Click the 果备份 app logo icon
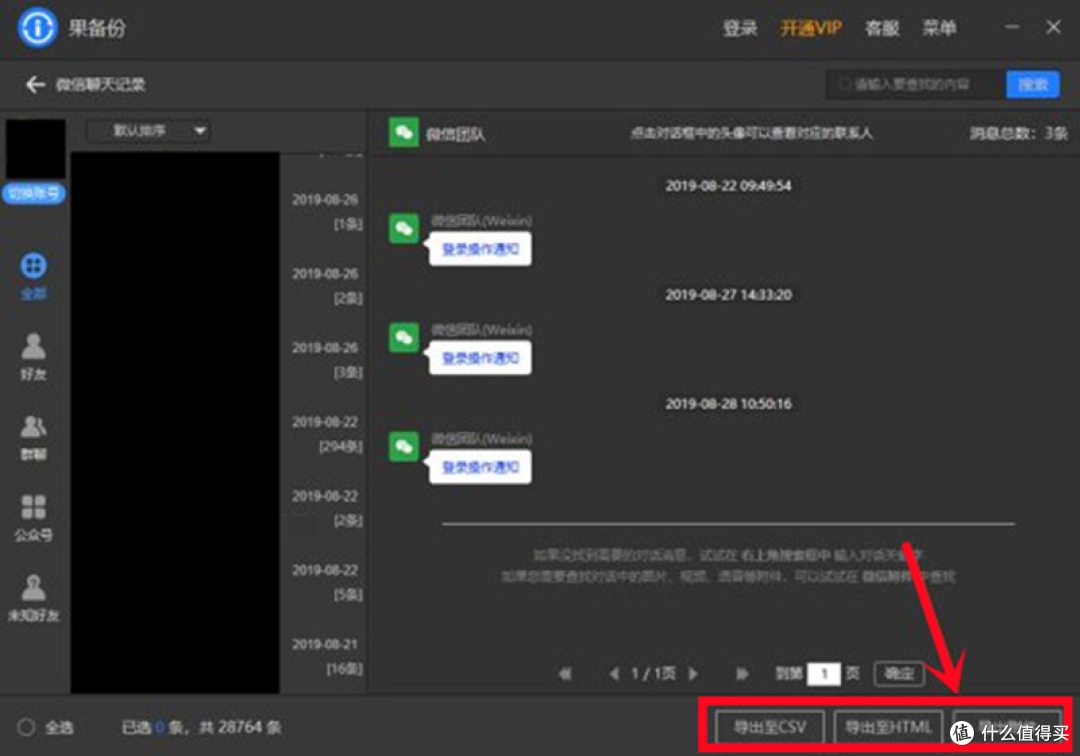The image size is (1080, 756). point(37,28)
